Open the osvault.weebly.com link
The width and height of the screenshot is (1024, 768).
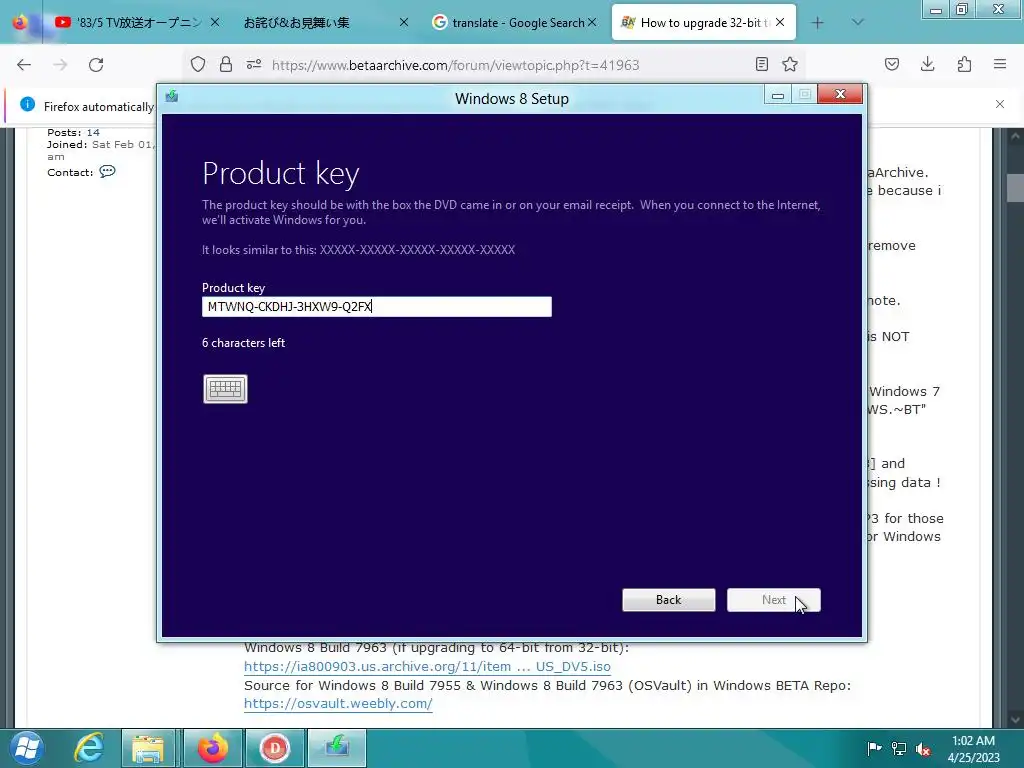(338, 703)
